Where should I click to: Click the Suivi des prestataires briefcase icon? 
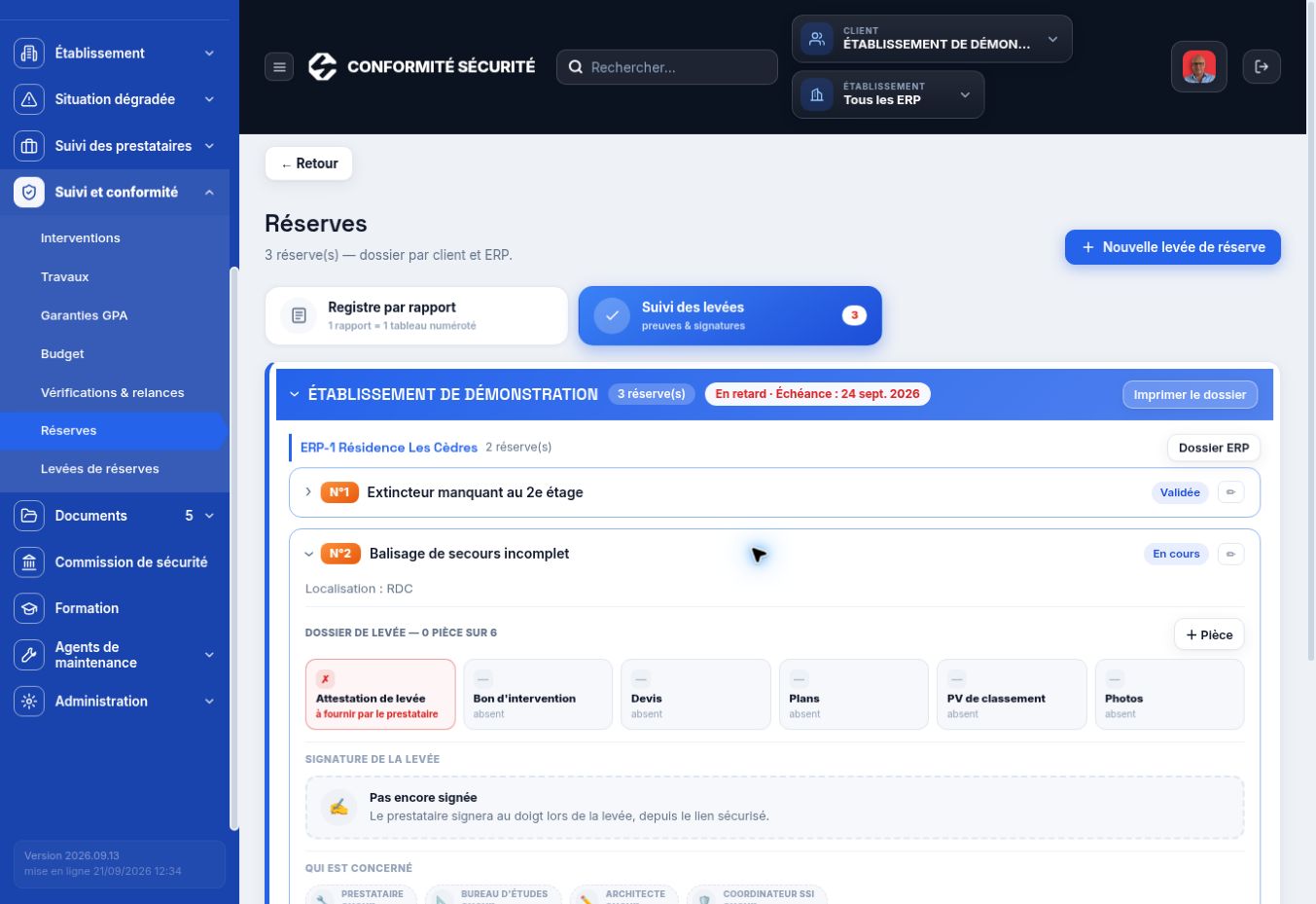tap(29, 146)
